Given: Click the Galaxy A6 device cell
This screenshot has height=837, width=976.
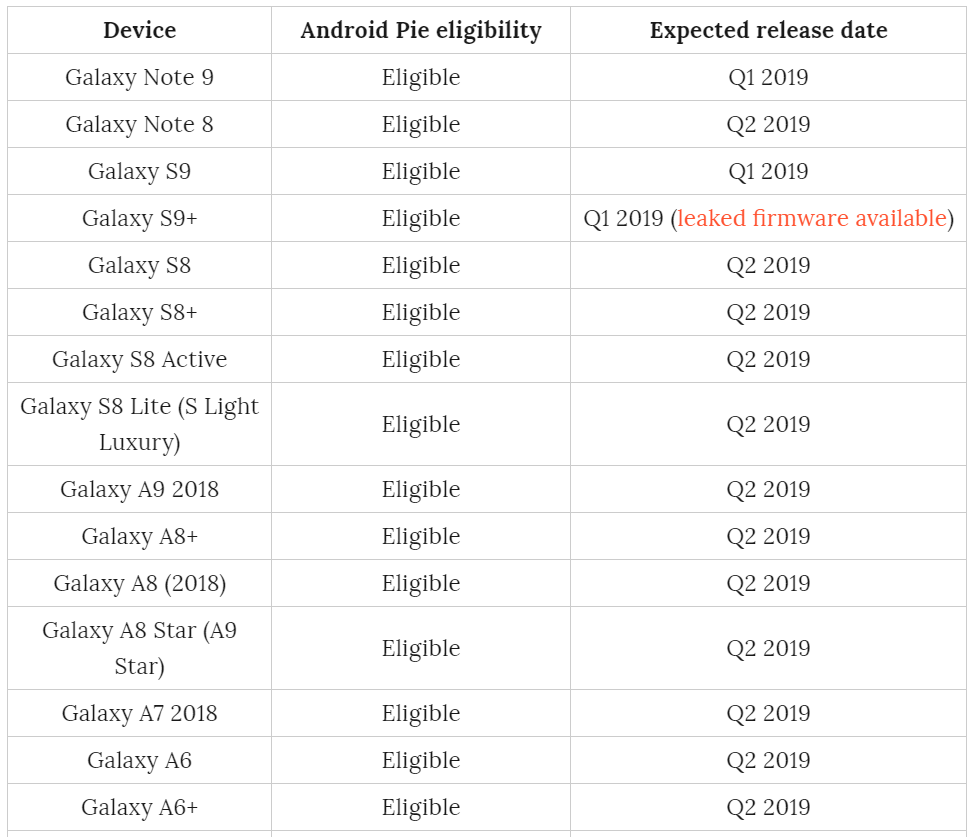Looking at the screenshot, I should click(139, 760).
